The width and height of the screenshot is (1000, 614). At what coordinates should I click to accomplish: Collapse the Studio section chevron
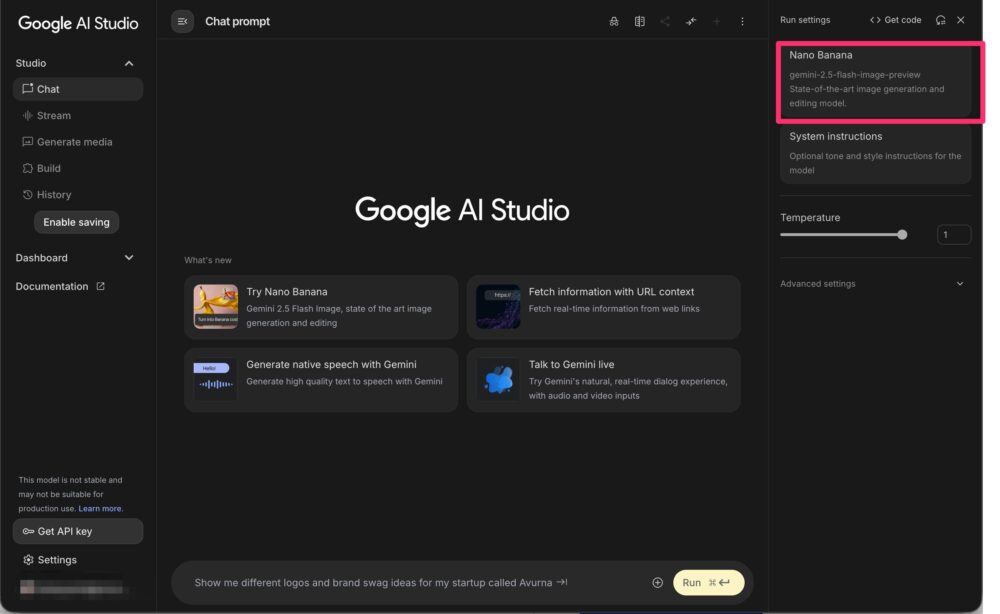pos(129,63)
